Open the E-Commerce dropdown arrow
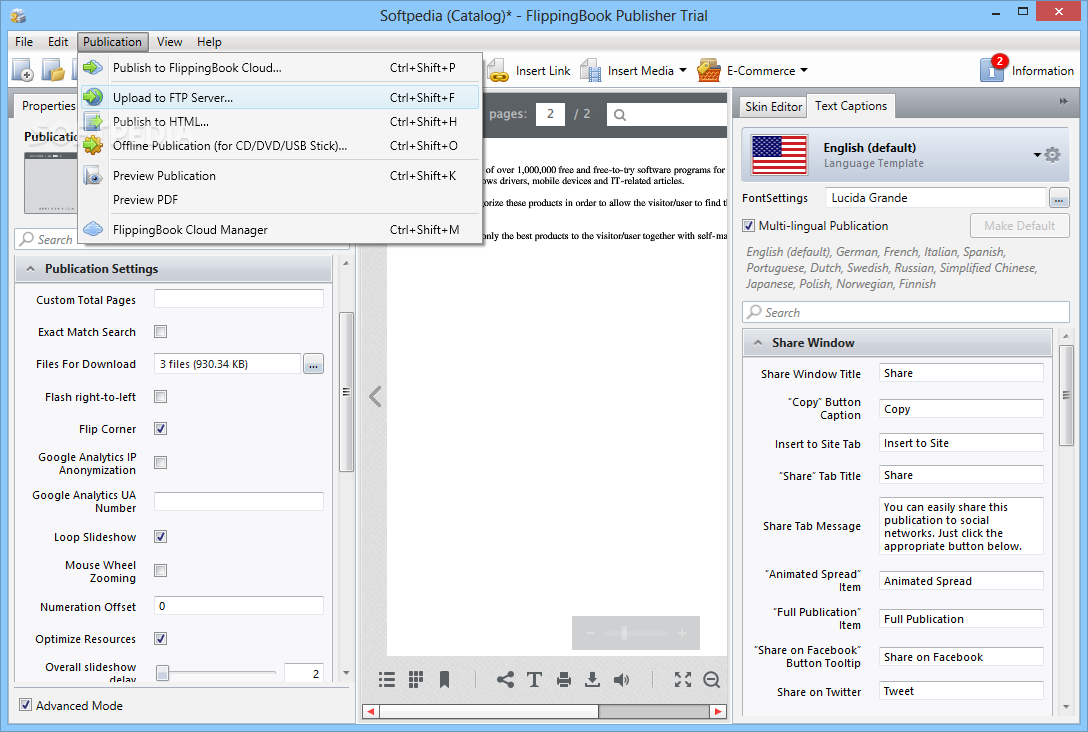The width and height of the screenshot is (1088, 732). coord(804,70)
